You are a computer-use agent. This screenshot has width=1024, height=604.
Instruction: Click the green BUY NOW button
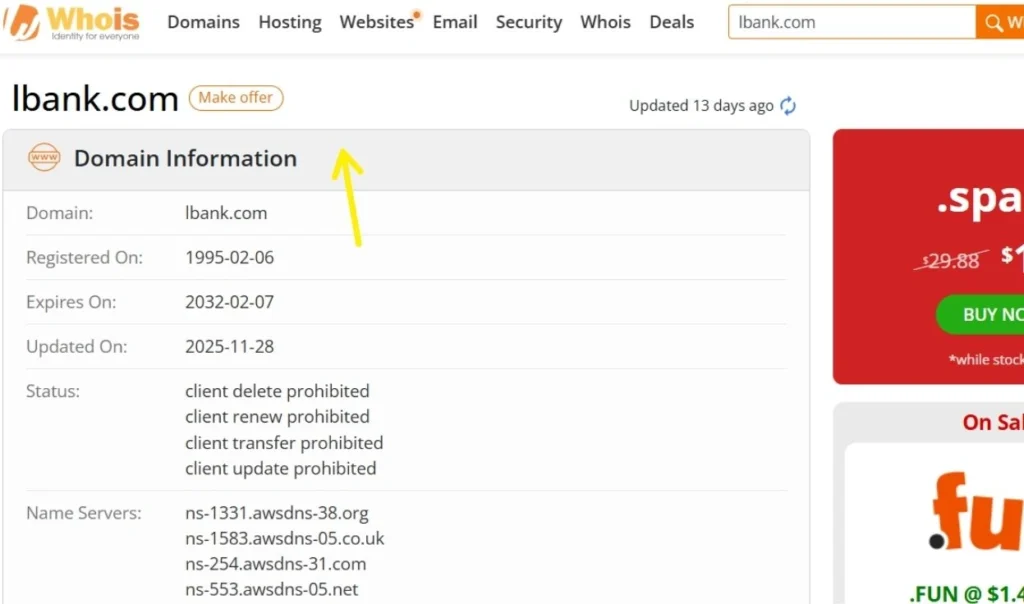point(981,314)
